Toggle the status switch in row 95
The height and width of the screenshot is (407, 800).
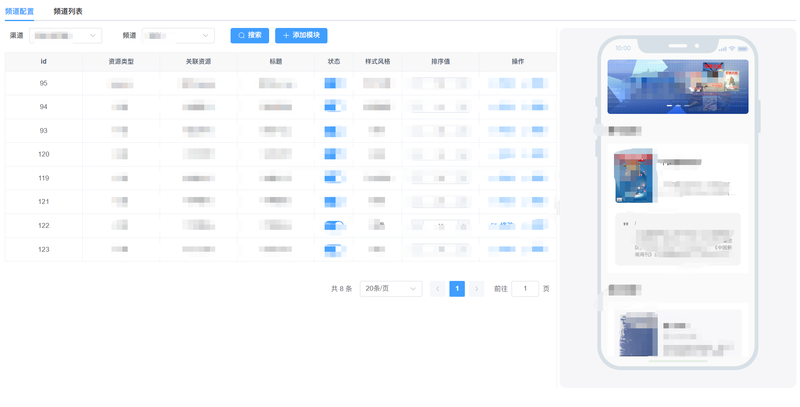tap(335, 83)
